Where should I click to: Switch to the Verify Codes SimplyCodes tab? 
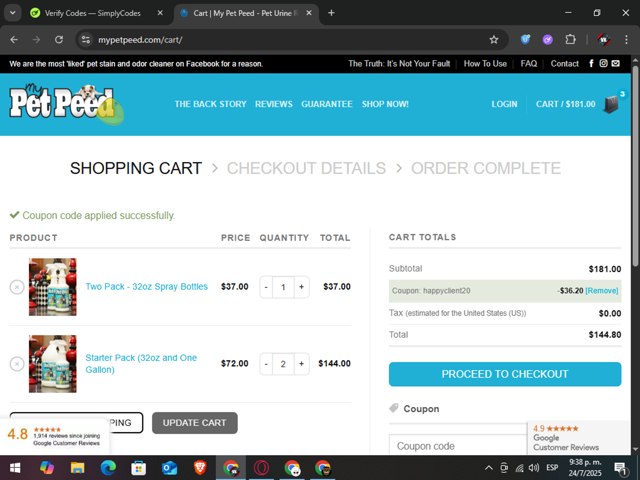click(x=93, y=13)
